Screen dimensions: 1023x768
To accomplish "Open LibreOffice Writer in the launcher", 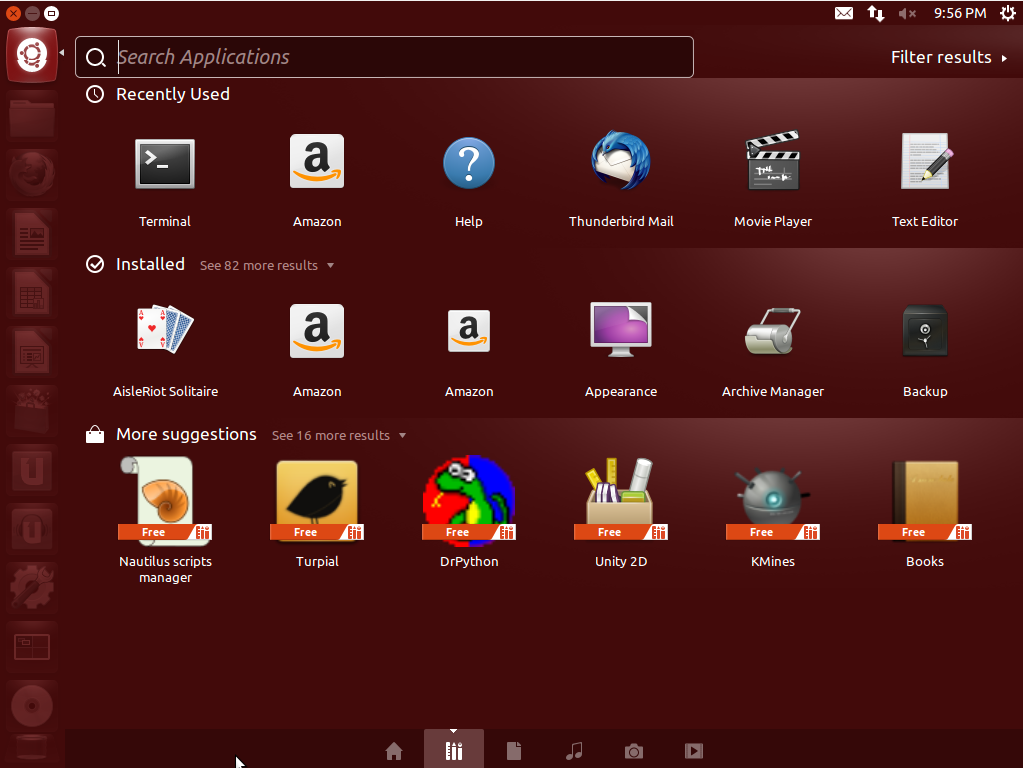I will (x=31, y=234).
